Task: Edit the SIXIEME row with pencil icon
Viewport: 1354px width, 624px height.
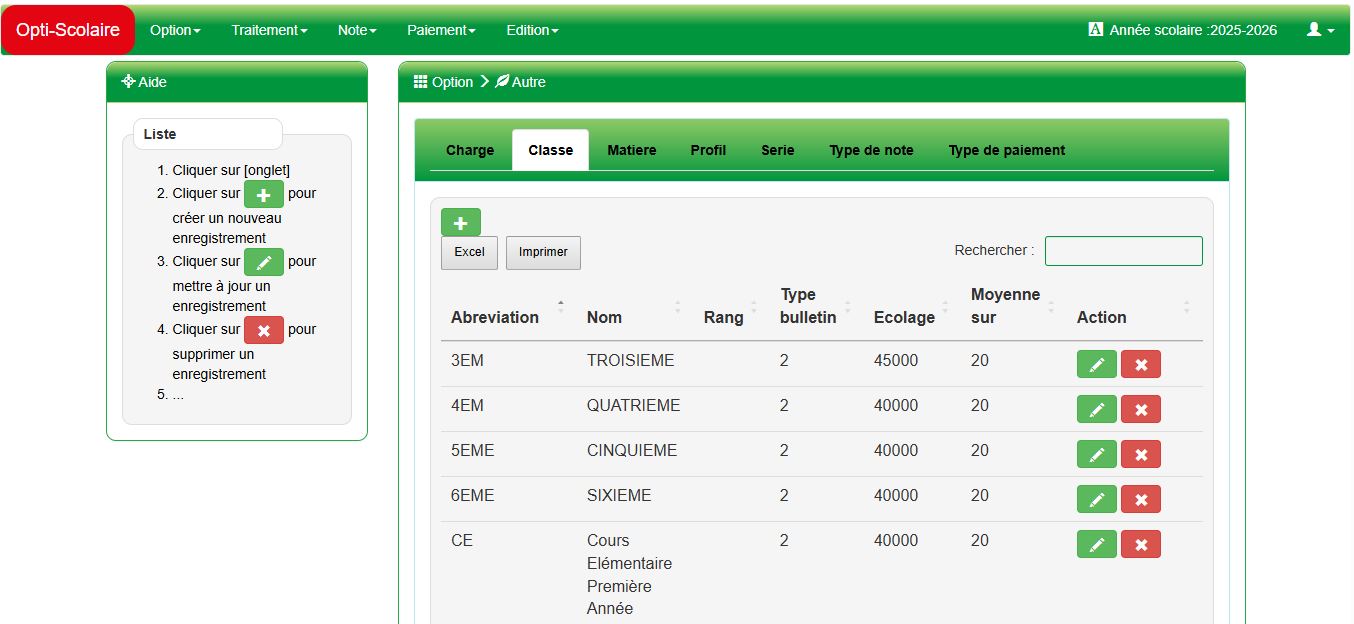Action: click(x=1097, y=499)
